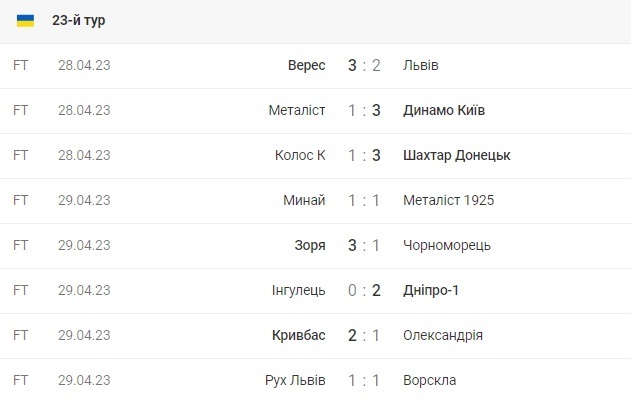Click the Металіст home team link

pos(296,110)
